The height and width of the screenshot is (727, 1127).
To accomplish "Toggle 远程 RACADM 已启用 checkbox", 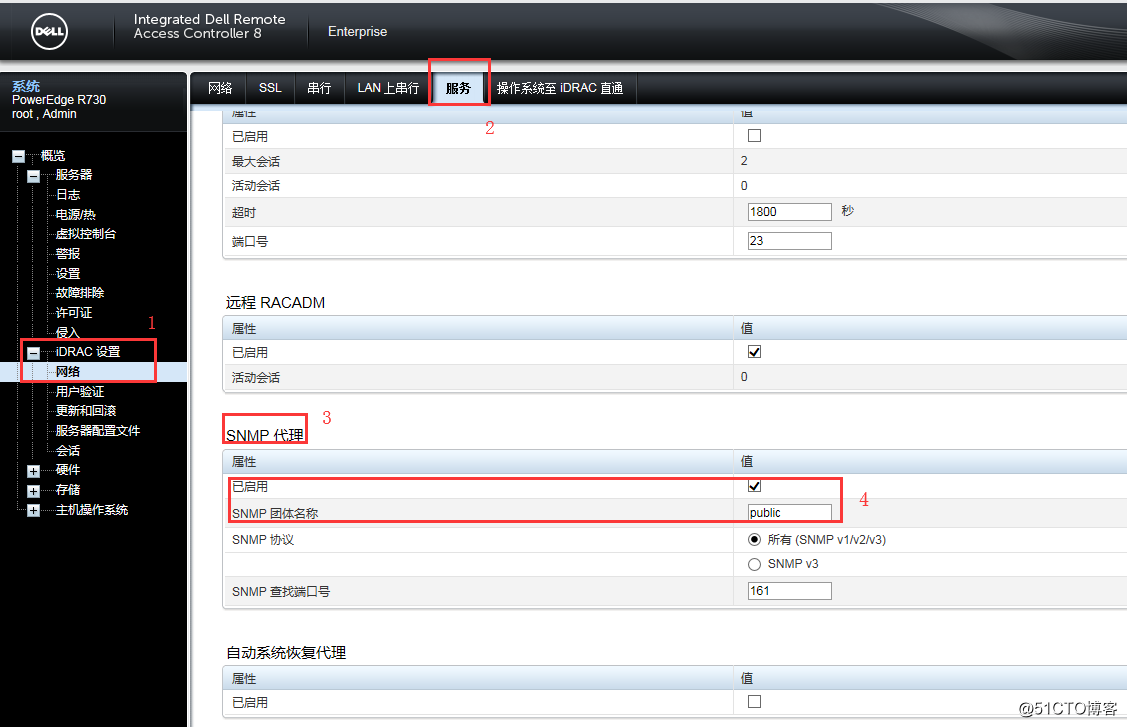I will tap(754, 352).
